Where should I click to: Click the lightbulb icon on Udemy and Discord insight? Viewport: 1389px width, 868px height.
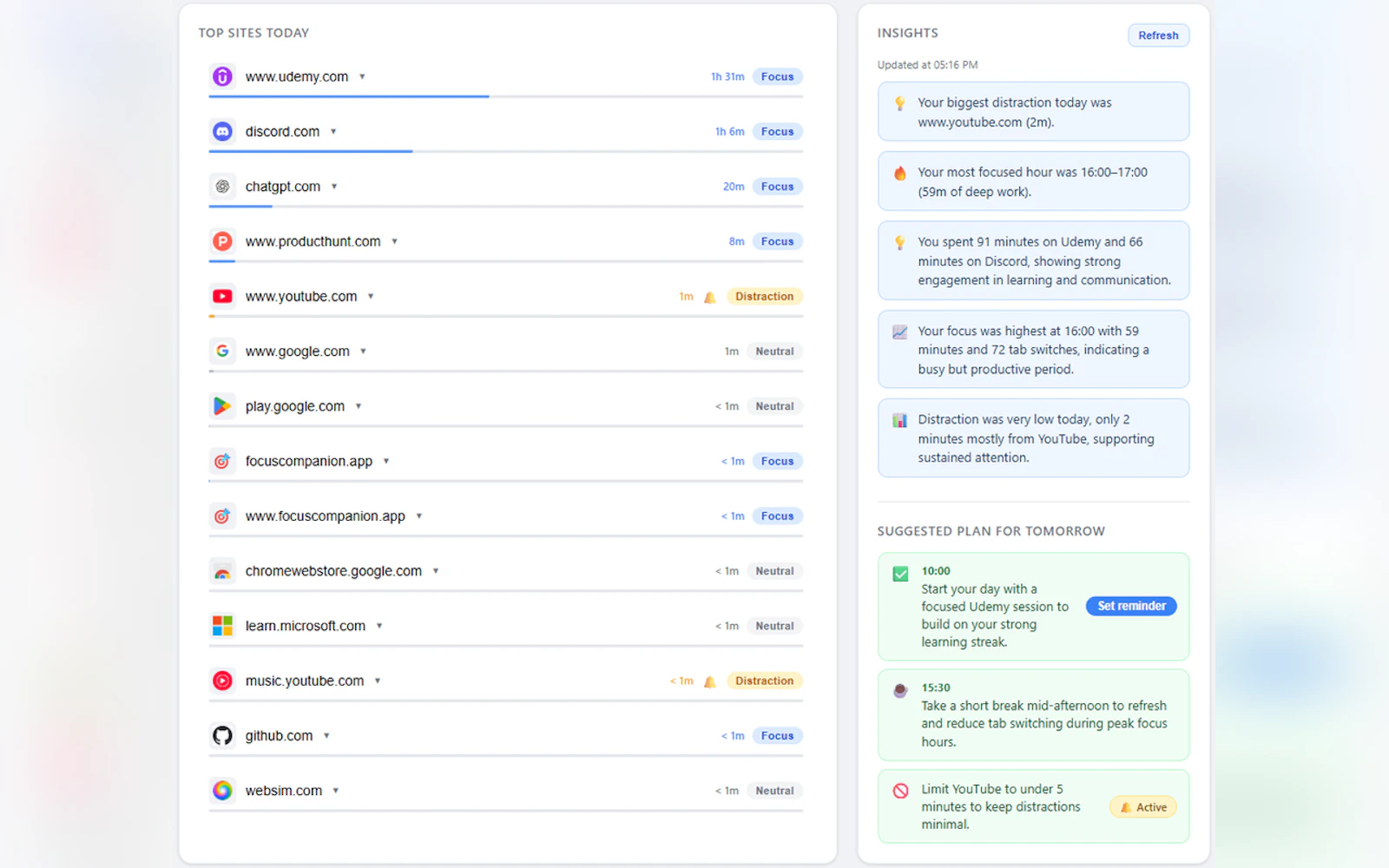point(900,242)
